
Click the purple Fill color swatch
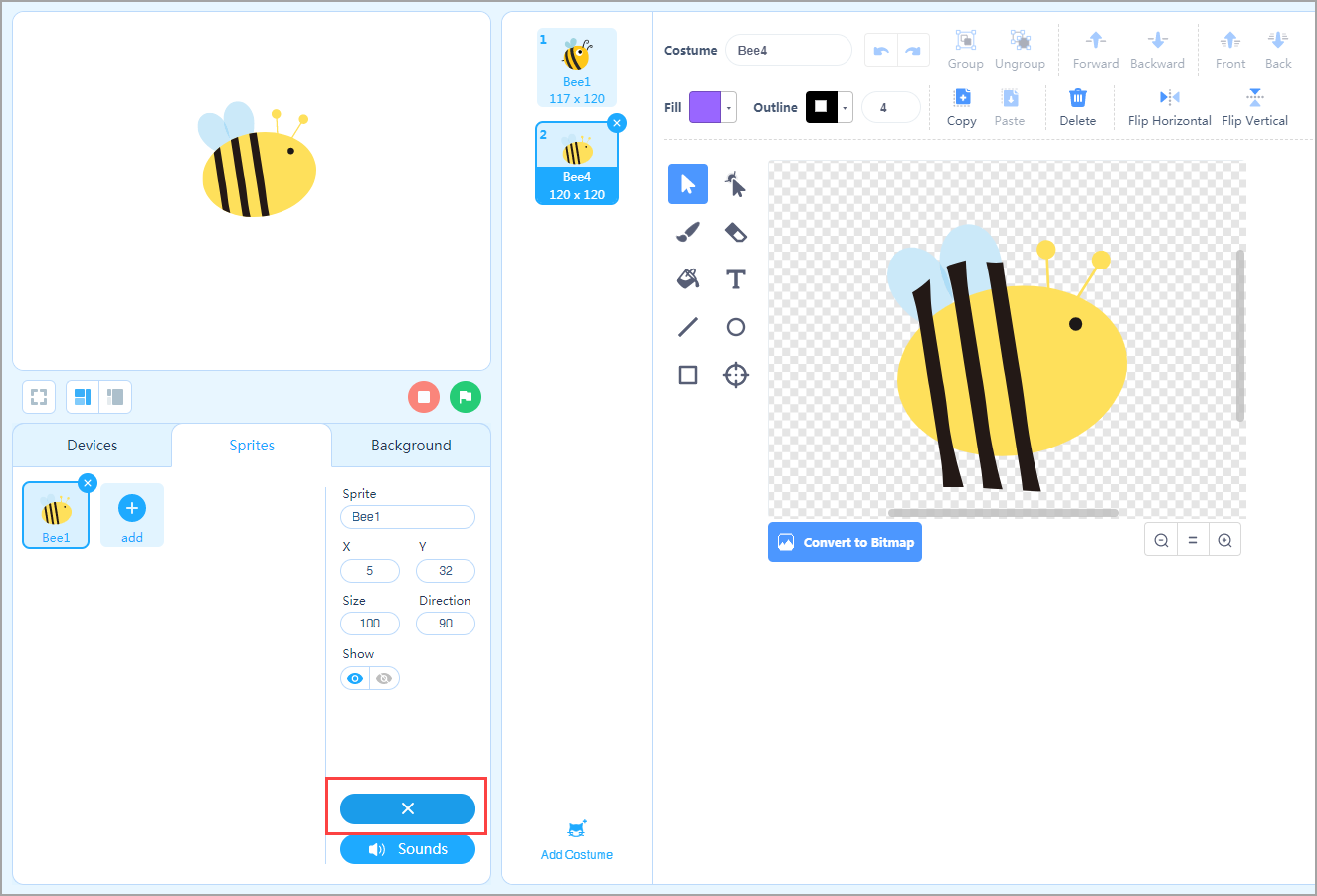(x=705, y=107)
